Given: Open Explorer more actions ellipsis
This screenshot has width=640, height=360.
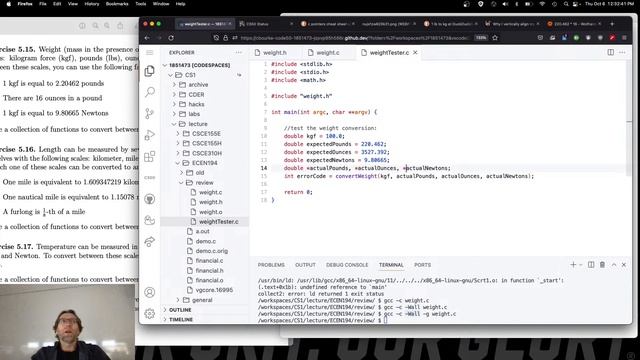Looking at the screenshot, I should (238, 53).
